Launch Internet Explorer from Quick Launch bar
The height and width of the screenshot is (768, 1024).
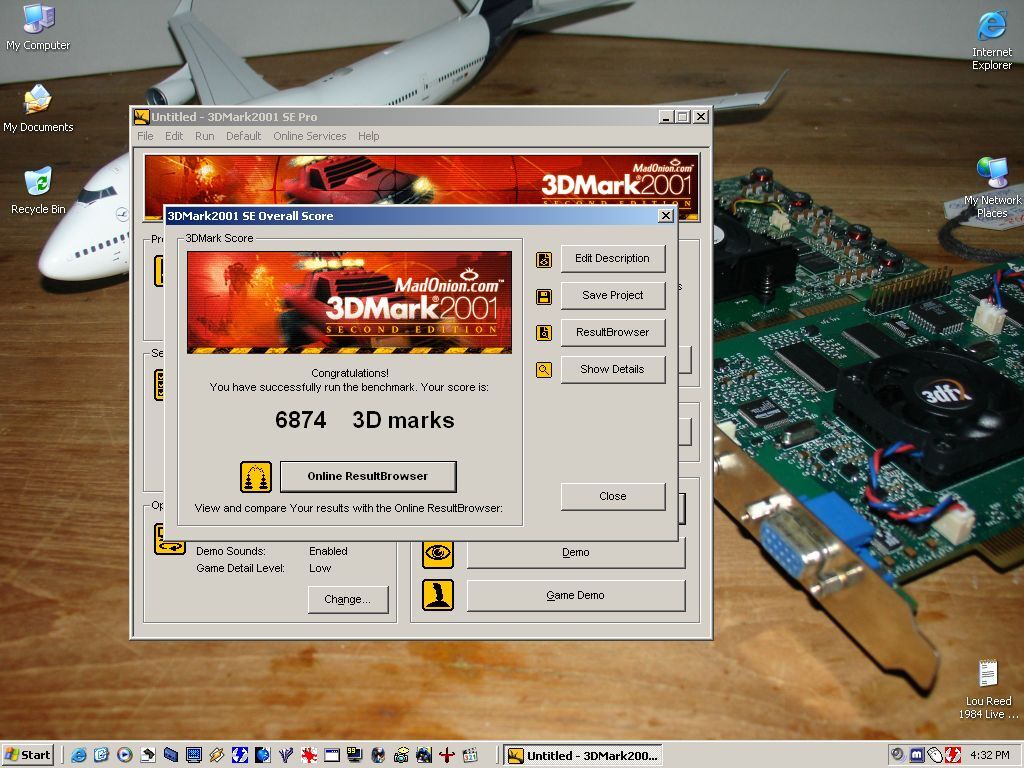click(x=78, y=756)
